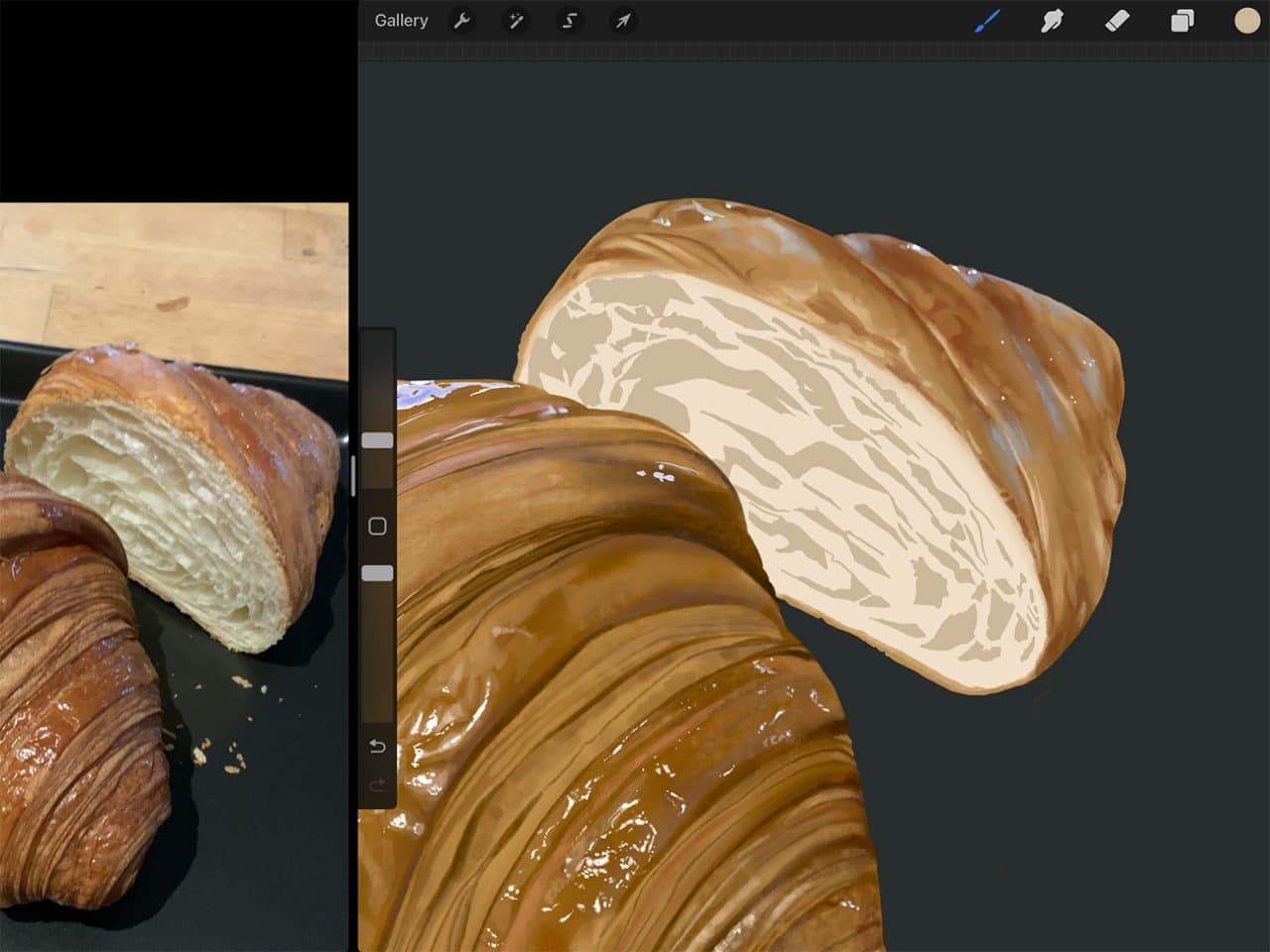This screenshot has width=1270, height=952.
Task: Open the Actions menu (wrench icon)
Action: 462,21
